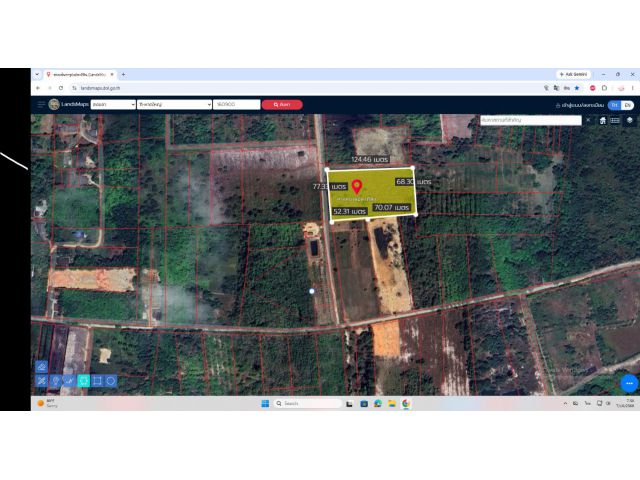Select the pin marker drawing tool
Screen dimensions: 640x480
tap(56, 381)
